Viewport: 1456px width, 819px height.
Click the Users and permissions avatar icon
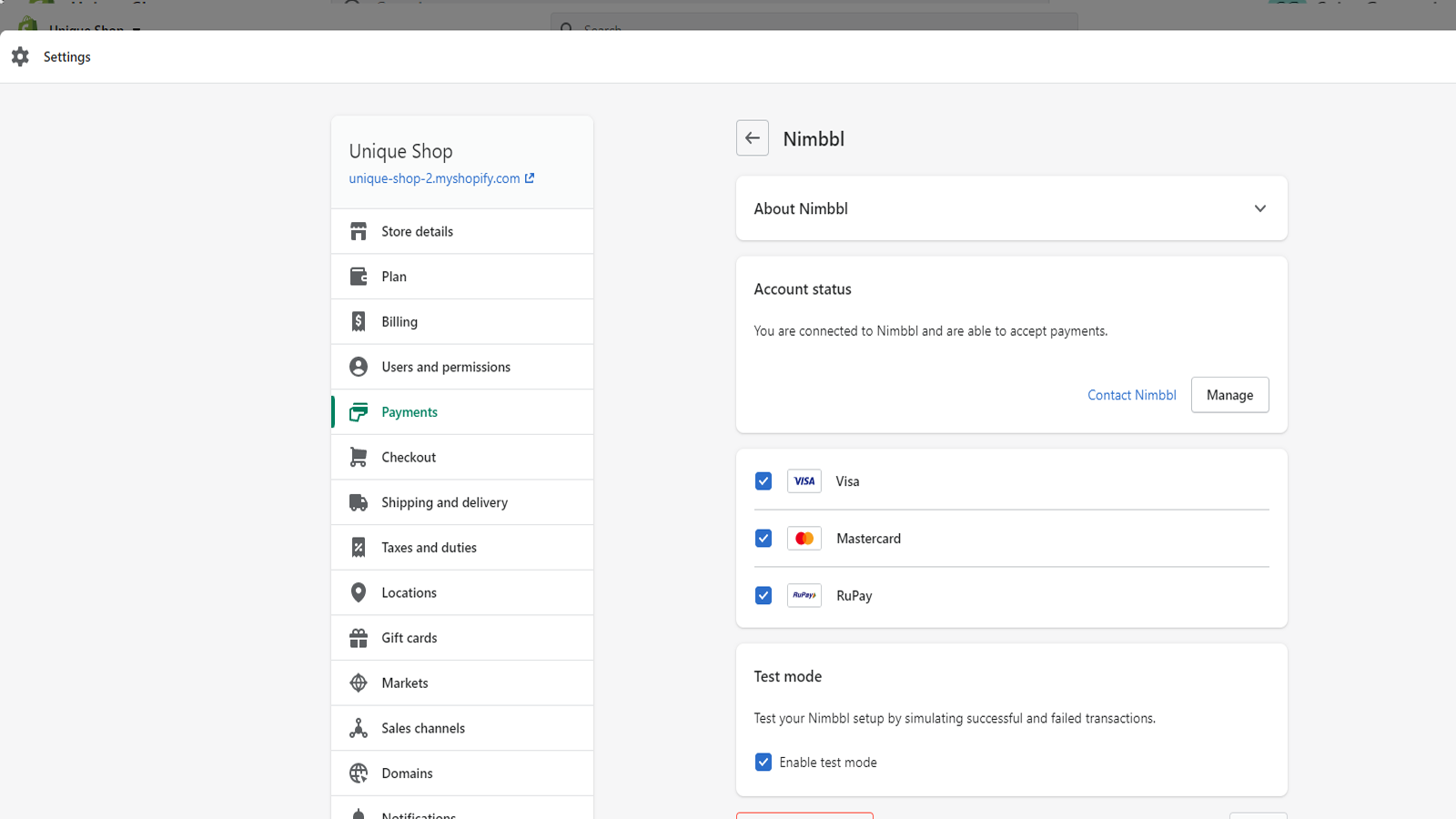(359, 367)
